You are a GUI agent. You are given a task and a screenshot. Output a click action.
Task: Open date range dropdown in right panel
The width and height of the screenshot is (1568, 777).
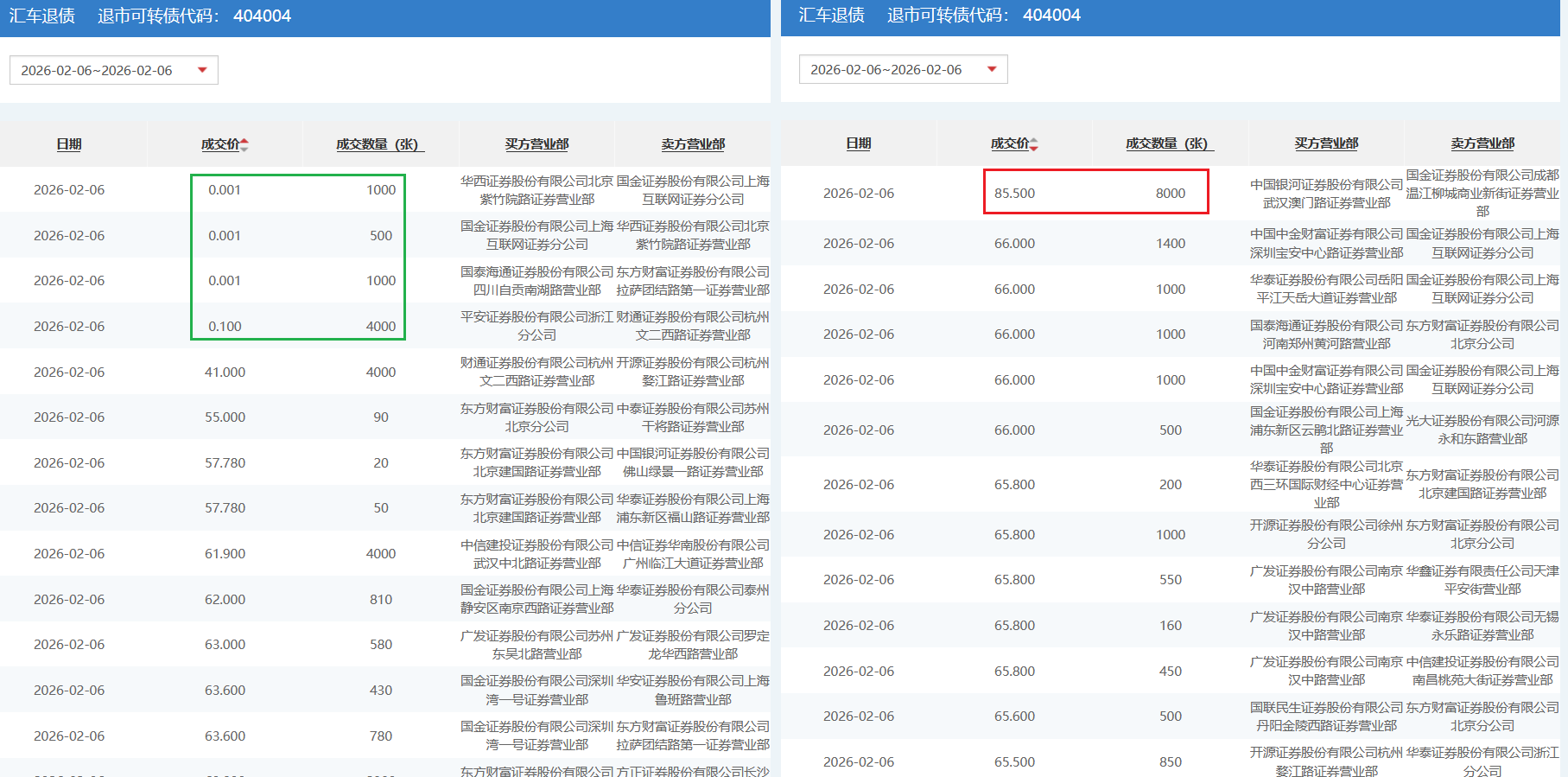point(992,69)
